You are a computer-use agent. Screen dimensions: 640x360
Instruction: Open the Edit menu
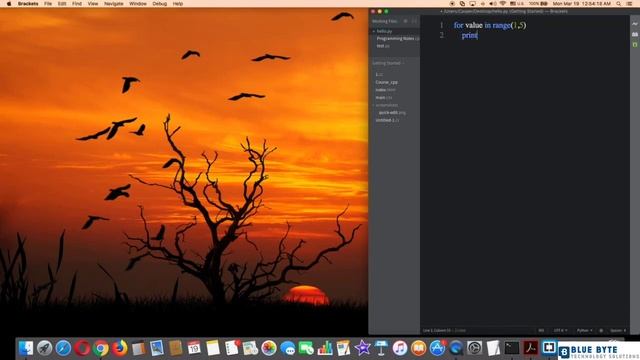pyautogui.click(x=62, y=4)
